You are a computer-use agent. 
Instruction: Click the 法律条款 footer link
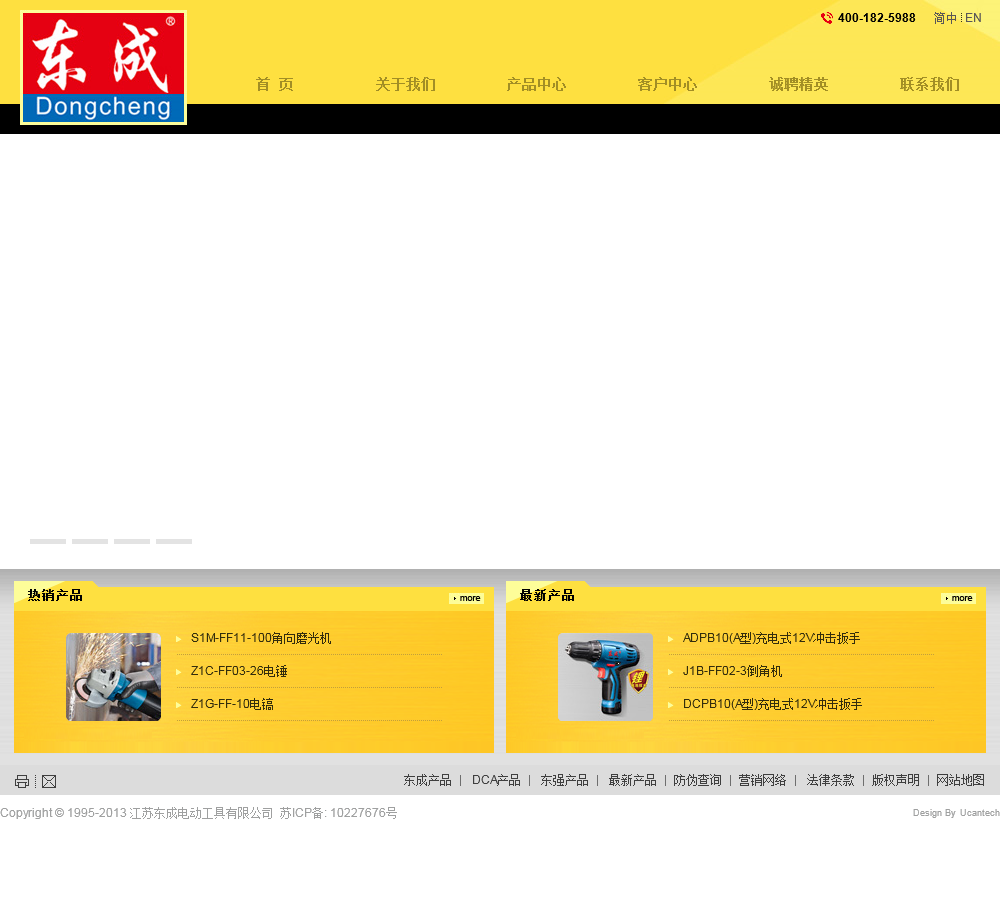point(830,780)
